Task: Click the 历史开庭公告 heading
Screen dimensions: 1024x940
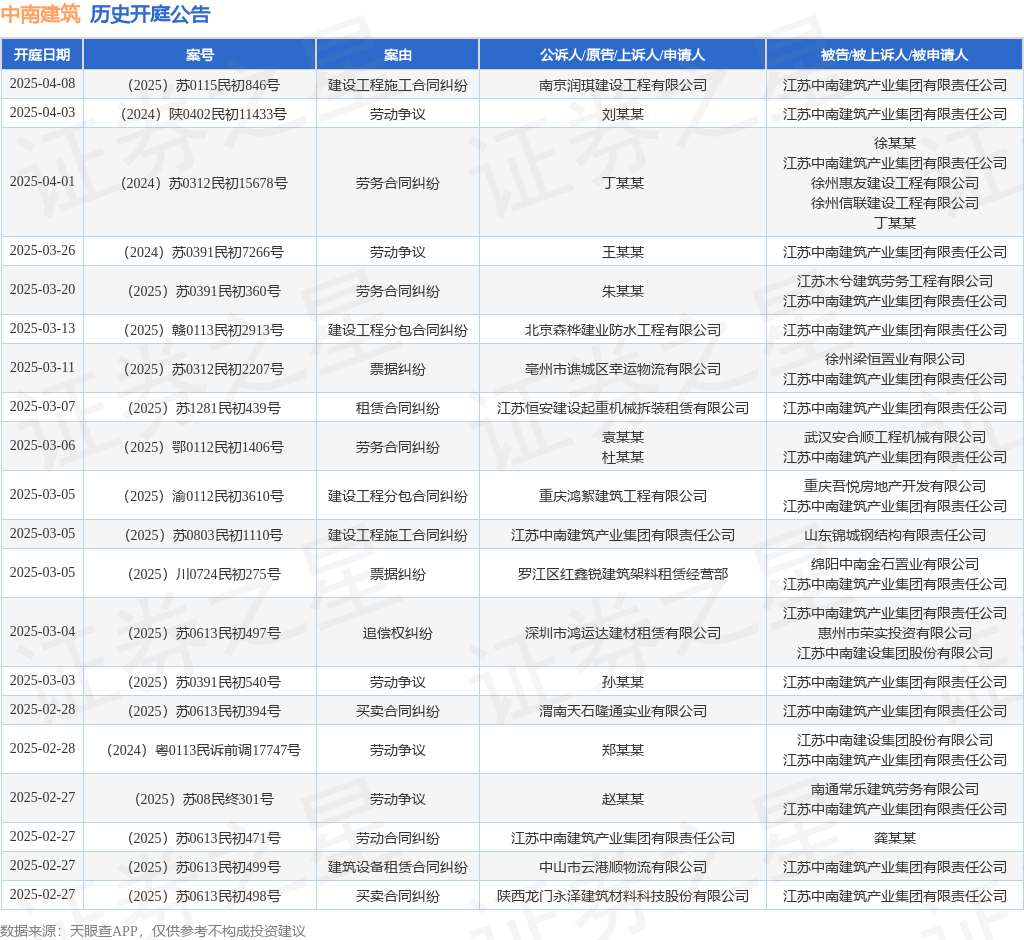Action: pos(150,14)
